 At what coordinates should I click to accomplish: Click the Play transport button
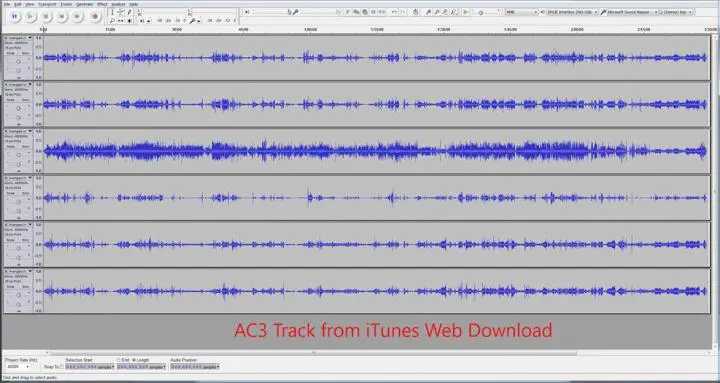[30, 16]
